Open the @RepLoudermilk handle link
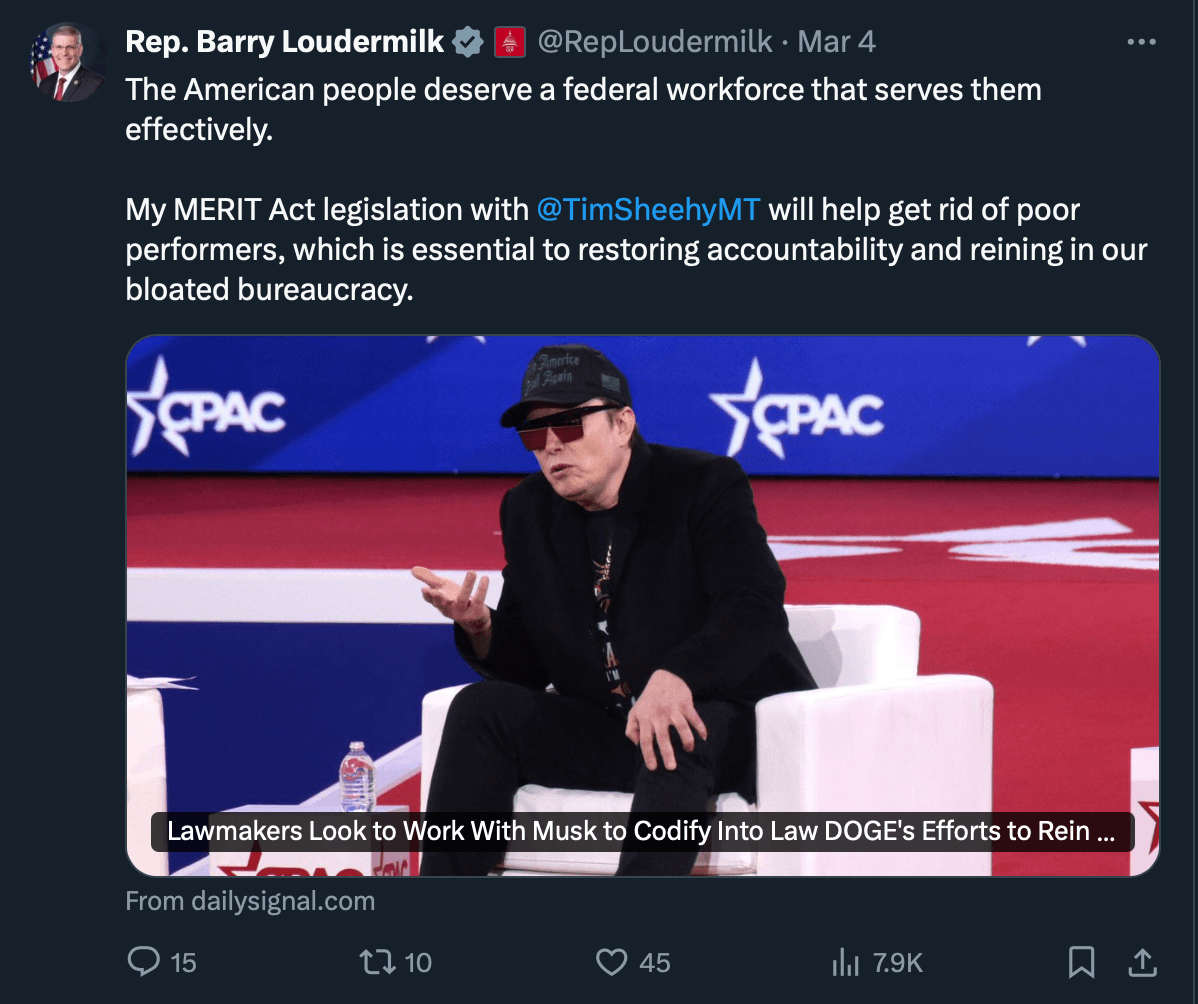The image size is (1198, 1004). 655,42
